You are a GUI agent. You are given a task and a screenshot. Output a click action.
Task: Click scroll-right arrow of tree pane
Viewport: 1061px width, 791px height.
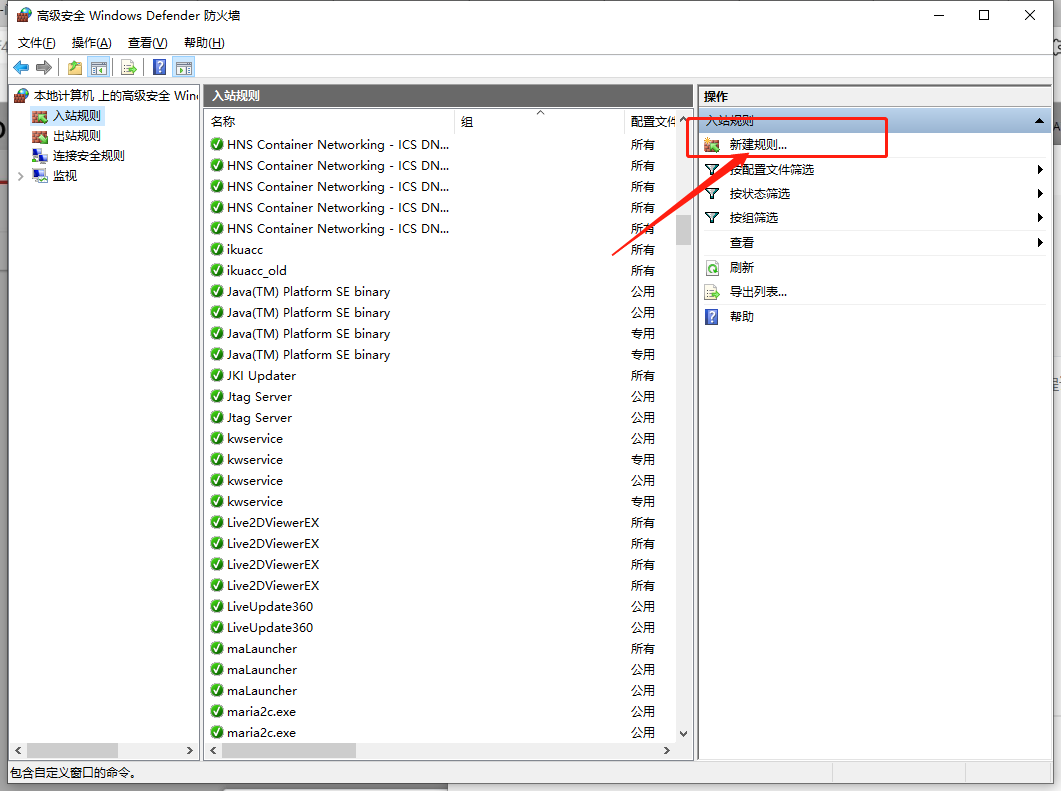tap(189, 750)
